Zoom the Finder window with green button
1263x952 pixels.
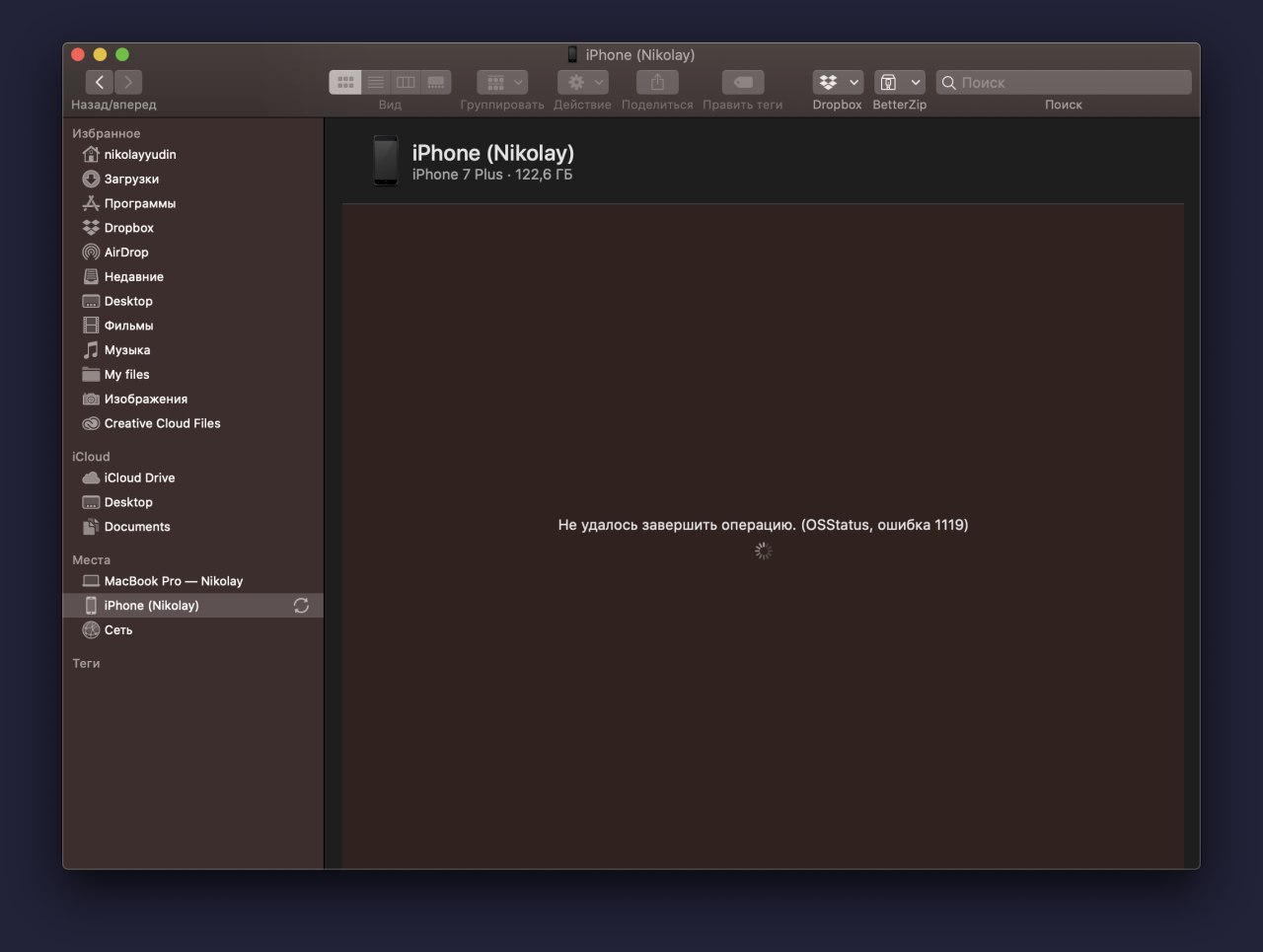(x=122, y=54)
